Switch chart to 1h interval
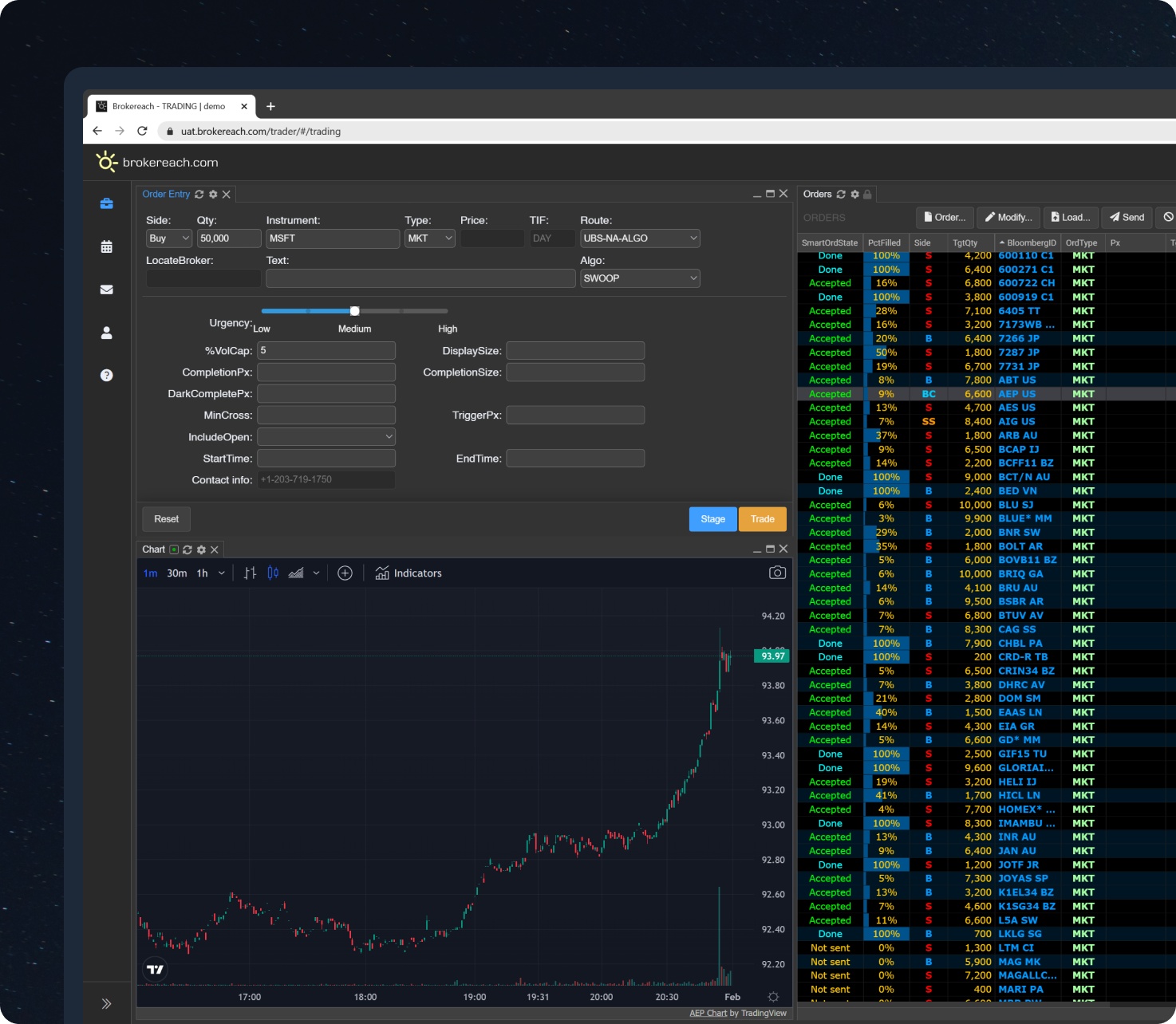Image resolution: width=1176 pixels, height=1024 pixels. point(203,573)
